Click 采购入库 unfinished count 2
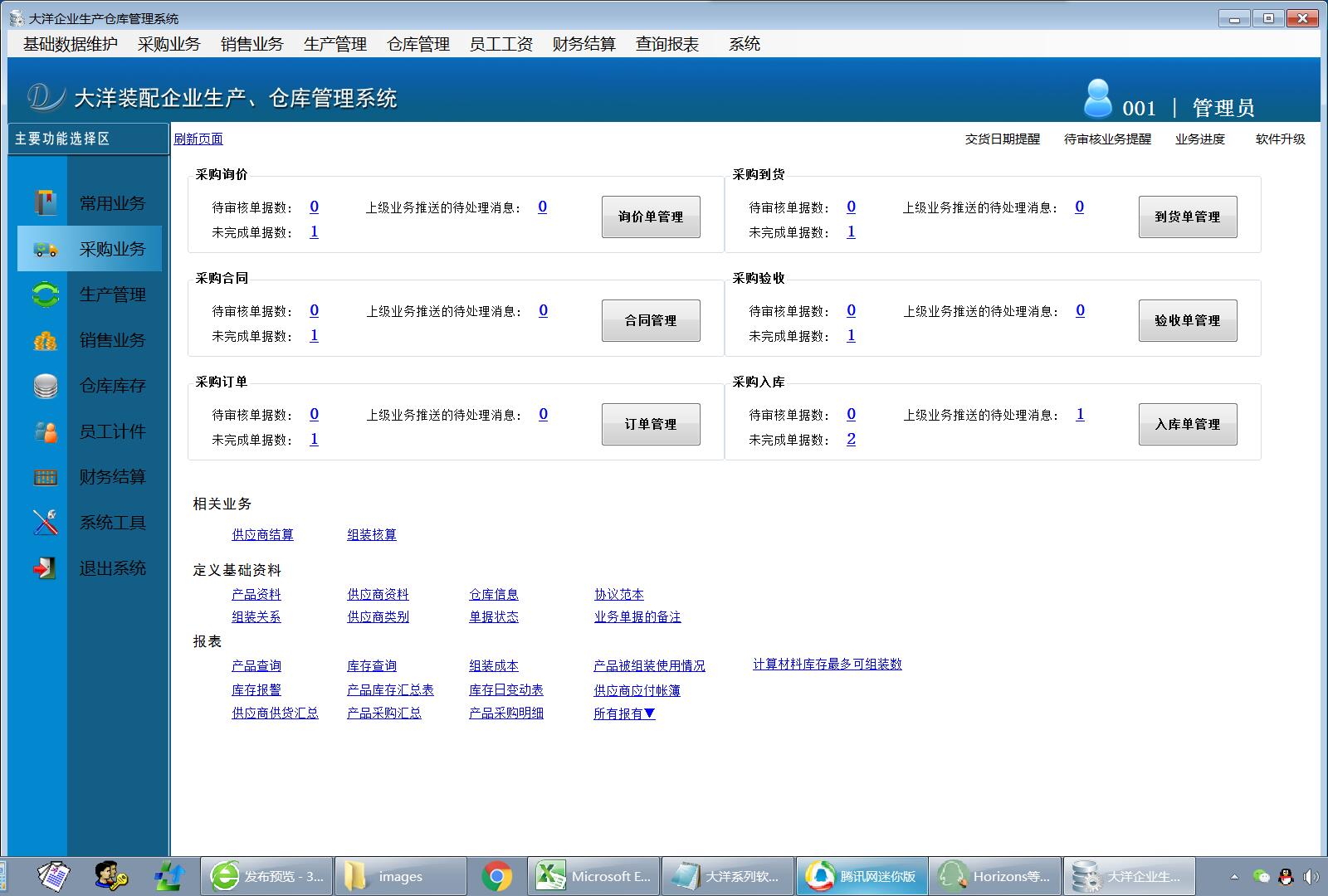 (x=851, y=439)
